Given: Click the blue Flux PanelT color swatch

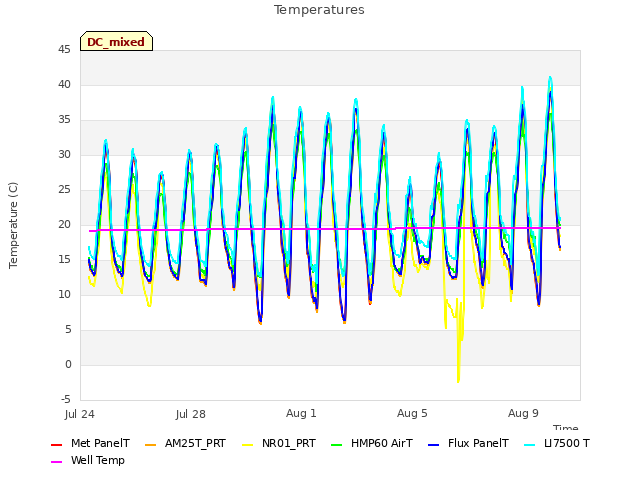Looking at the screenshot, I should (433, 444).
